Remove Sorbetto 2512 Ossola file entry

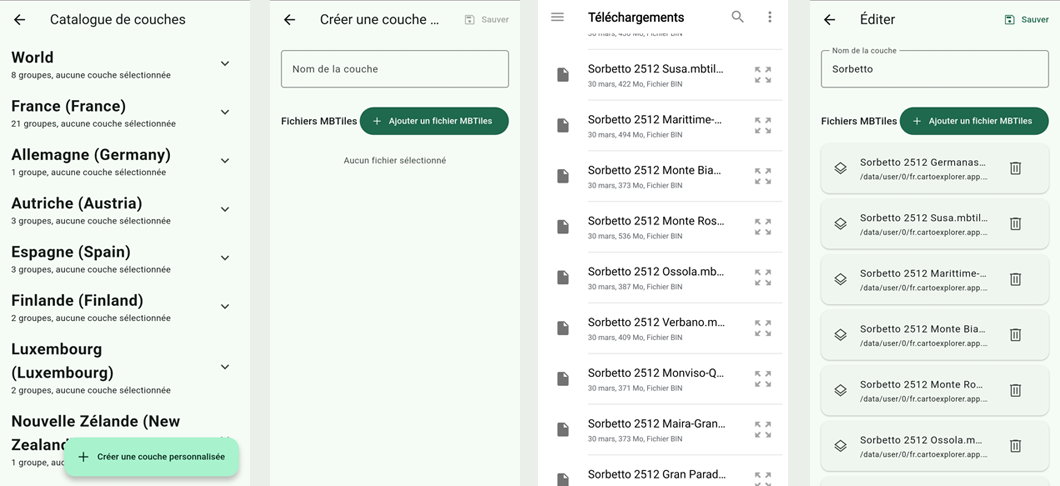coord(1015,446)
